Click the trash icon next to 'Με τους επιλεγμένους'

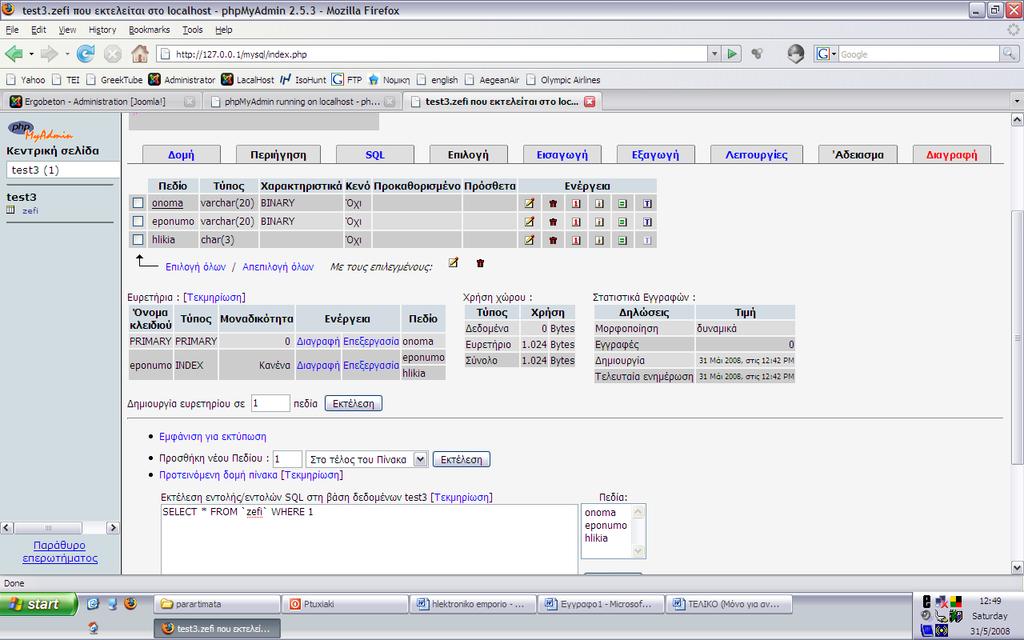coord(480,263)
